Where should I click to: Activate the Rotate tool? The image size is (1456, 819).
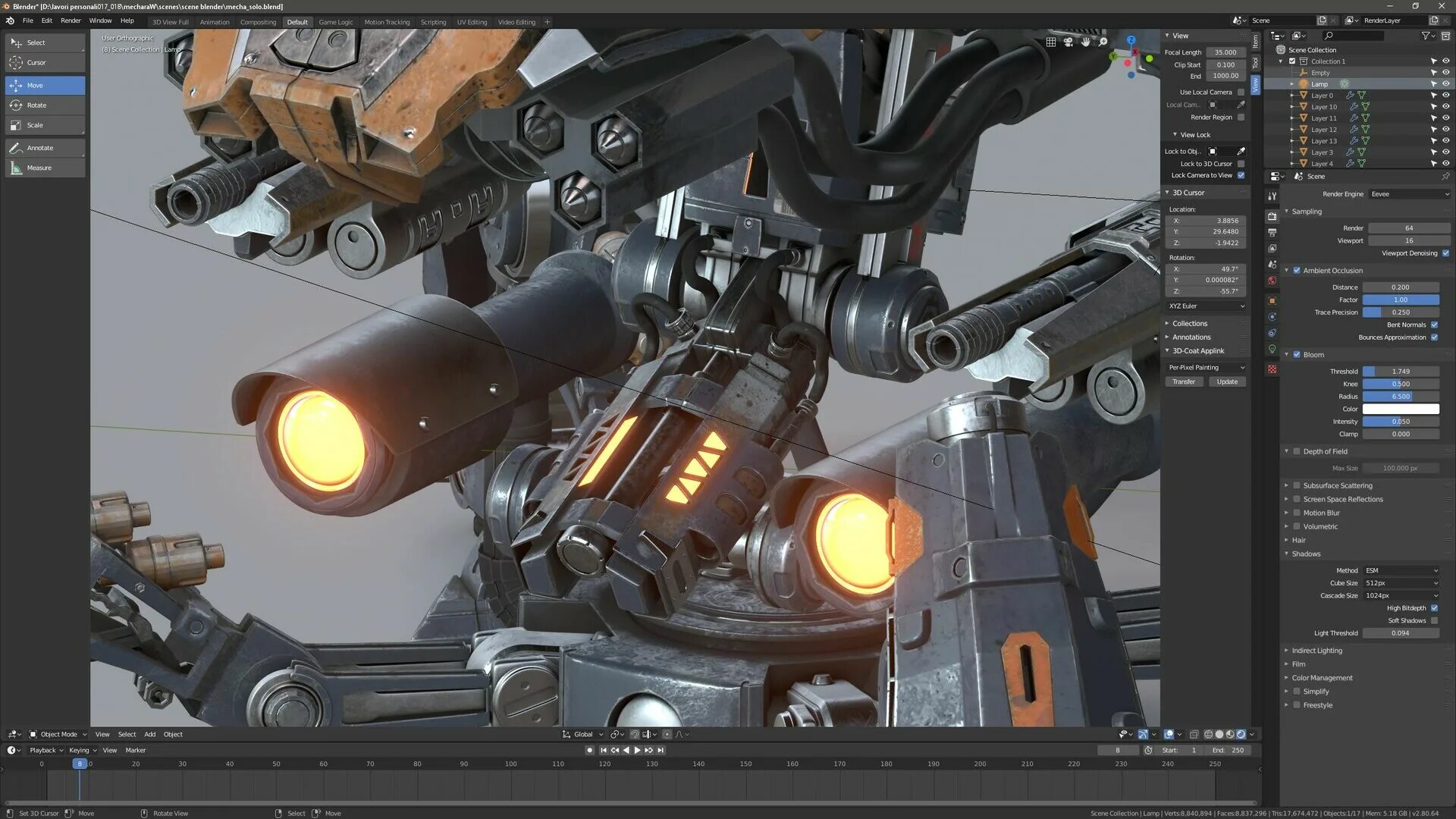click(x=45, y=105)
